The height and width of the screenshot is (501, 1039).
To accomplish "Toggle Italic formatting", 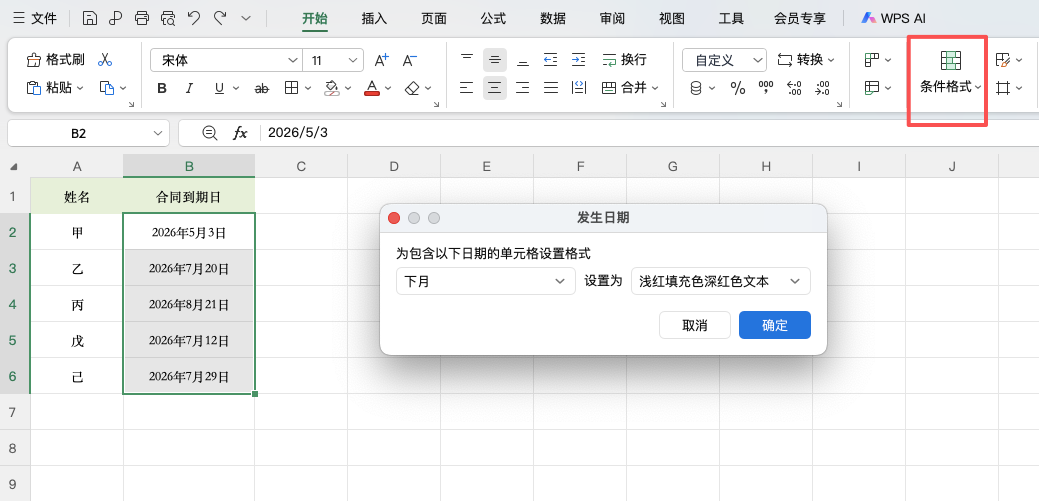I will (x=190, y=88).
